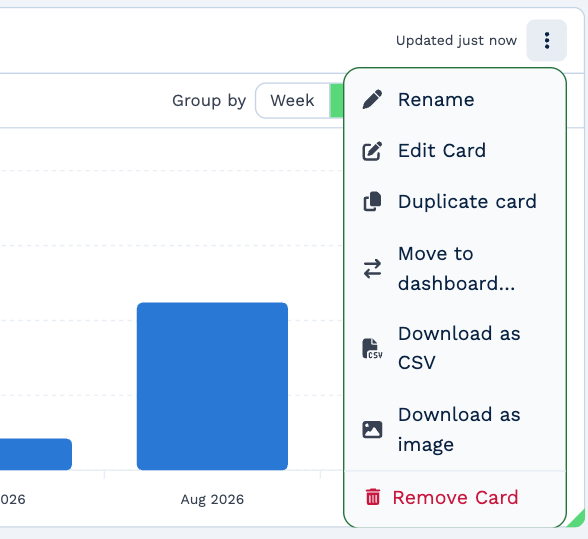Viewport: 588px width, 539px height.
Task: Grab the green resize handle at card corner
Action: pos(578,519)
